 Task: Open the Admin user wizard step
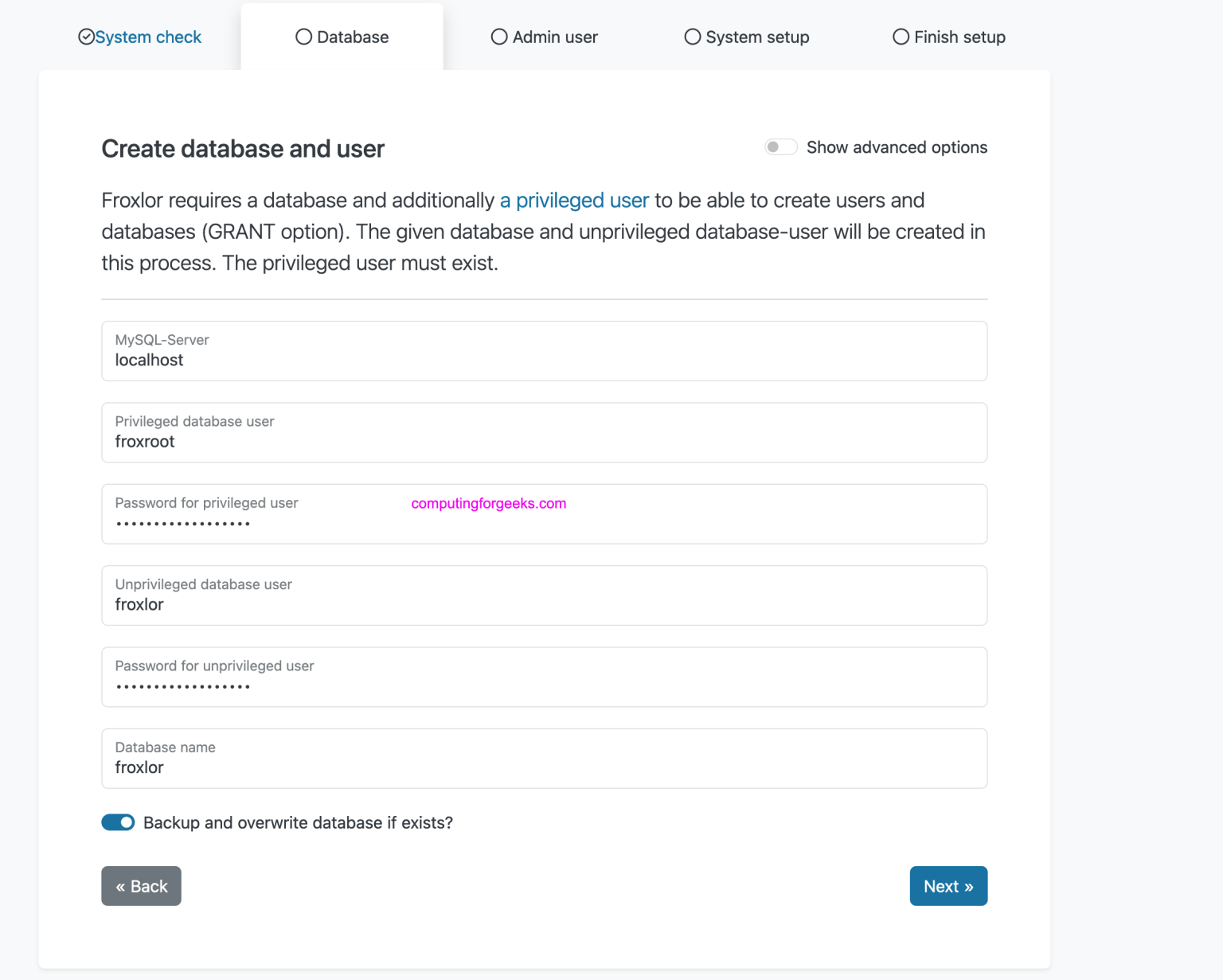[x=544, y=37]
